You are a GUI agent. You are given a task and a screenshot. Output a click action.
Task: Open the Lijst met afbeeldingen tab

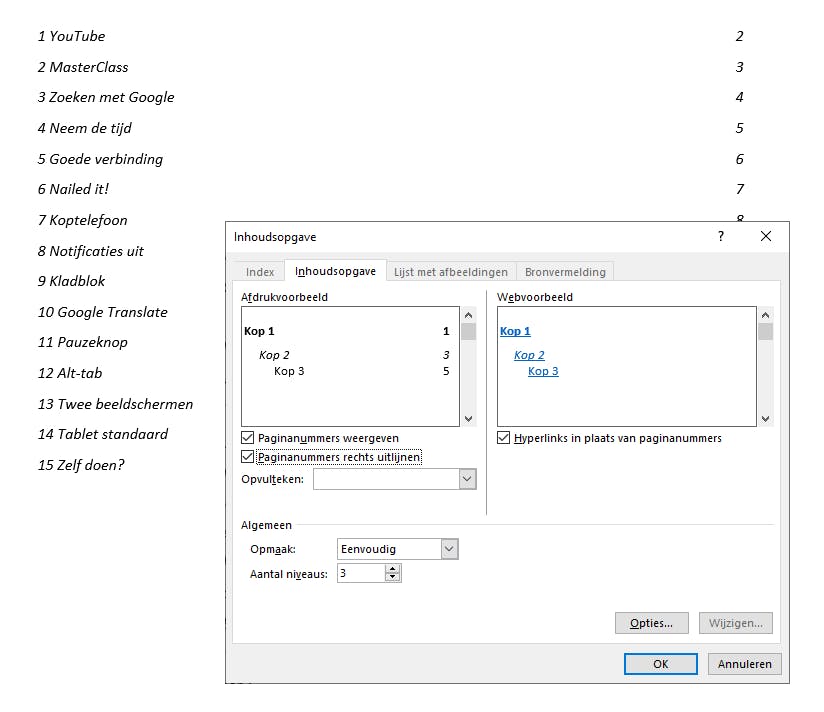[x=450, y=272]
